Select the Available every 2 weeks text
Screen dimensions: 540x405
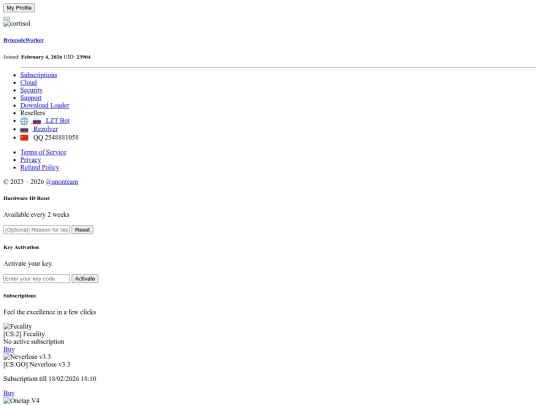point(37,215)
